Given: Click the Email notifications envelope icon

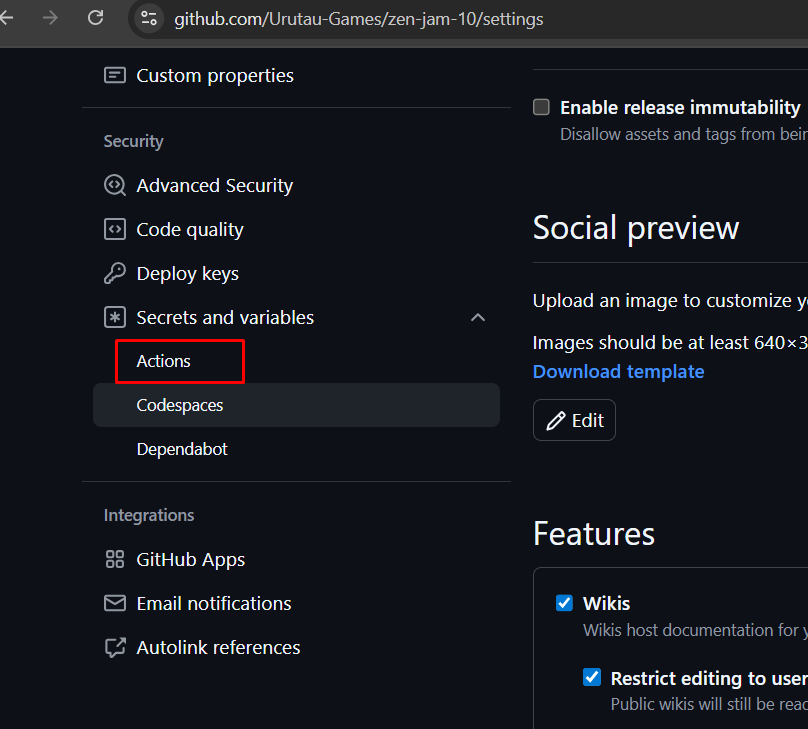Looking at the screenshot, I should (115, 603).
